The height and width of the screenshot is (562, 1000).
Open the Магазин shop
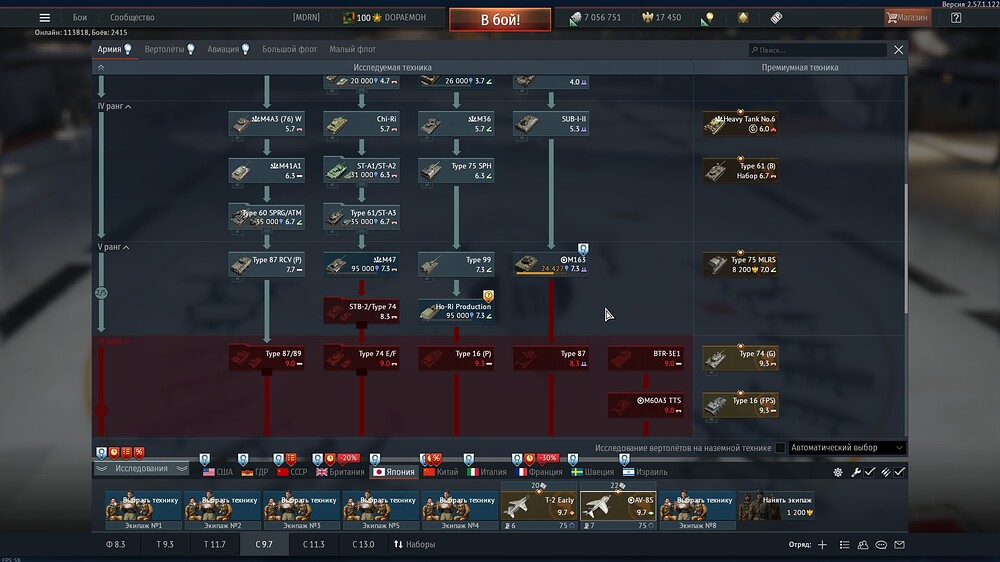(x=907, y=17)
